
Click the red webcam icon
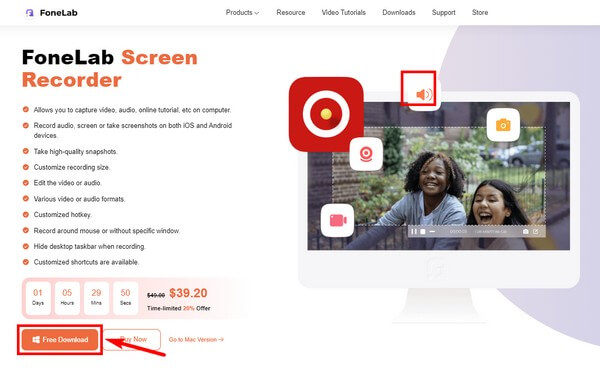pyautogui.click(x=366, y=154)
